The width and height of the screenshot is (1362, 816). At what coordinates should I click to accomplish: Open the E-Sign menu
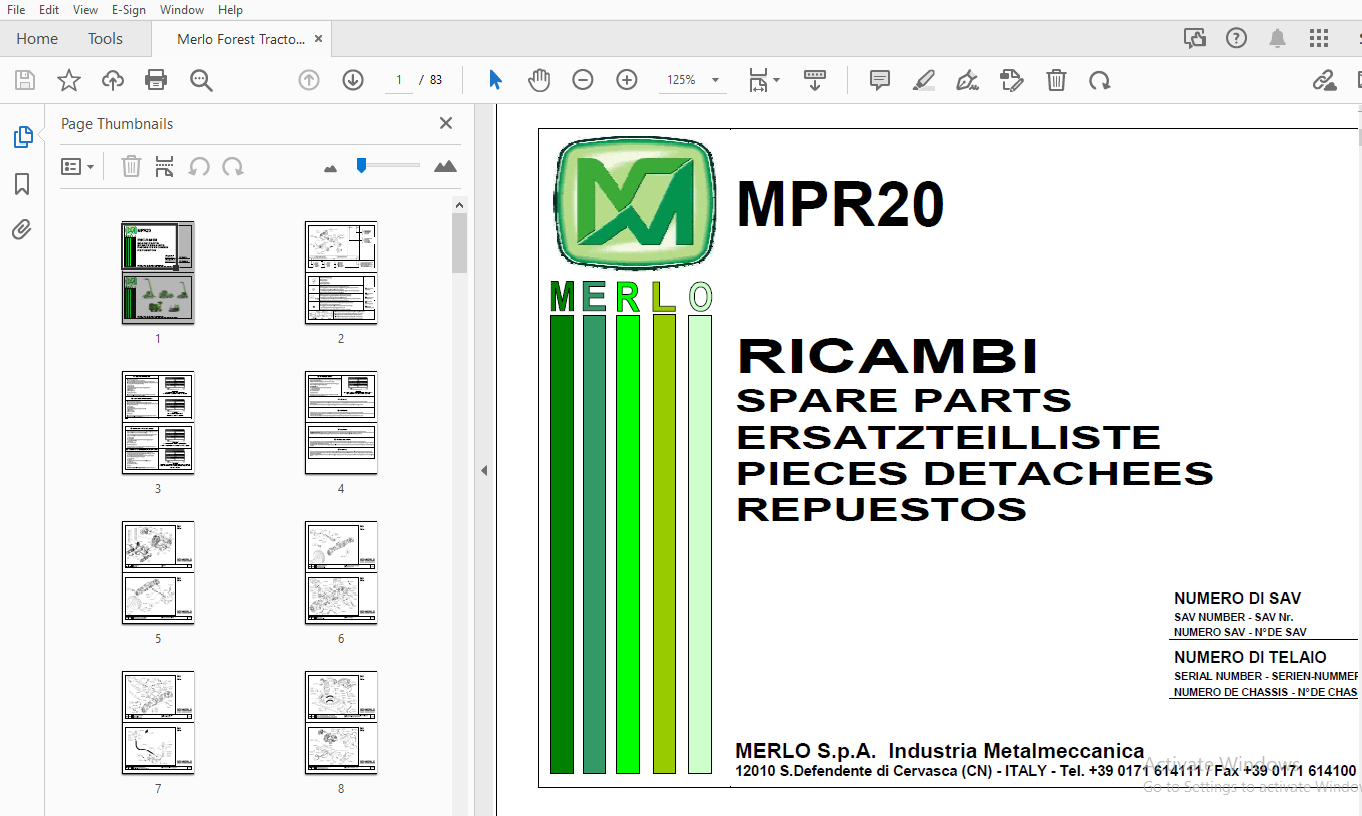pyautogui.click(x=129, y=9)
